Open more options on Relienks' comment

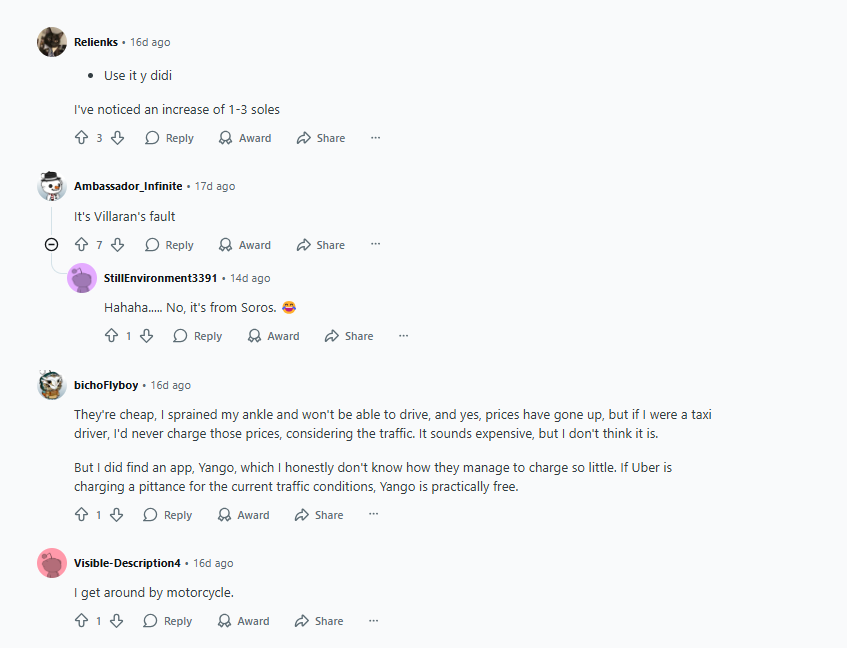click(375, 138)
